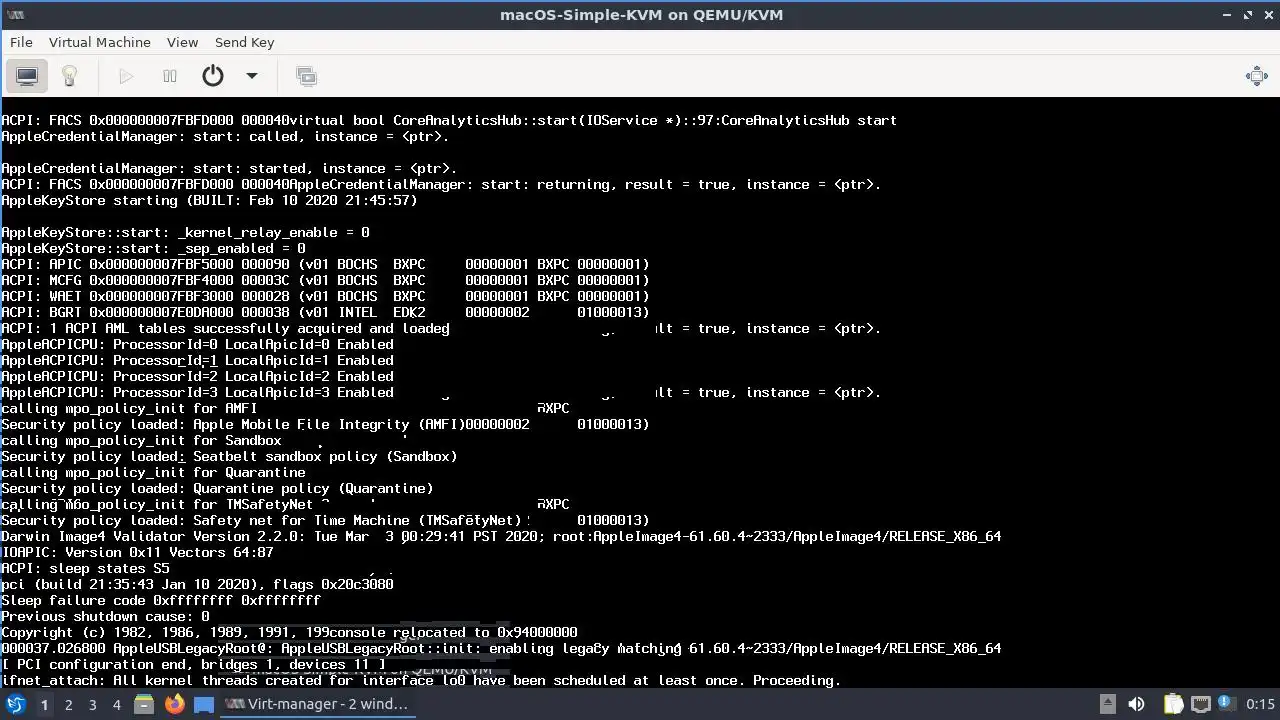Click the ifnet_attach kernel threads line
This screenshot has height=720, width=1280.
pos(421,680)
